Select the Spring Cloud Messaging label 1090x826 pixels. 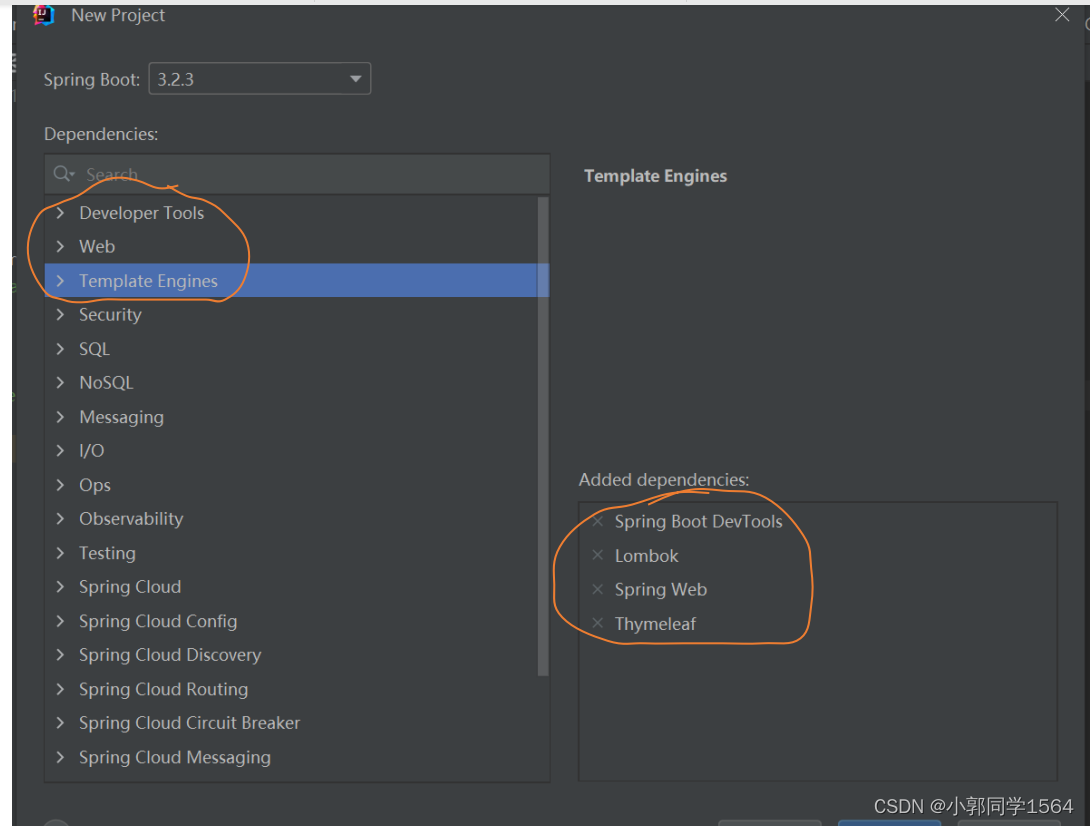tap(174, 758)
